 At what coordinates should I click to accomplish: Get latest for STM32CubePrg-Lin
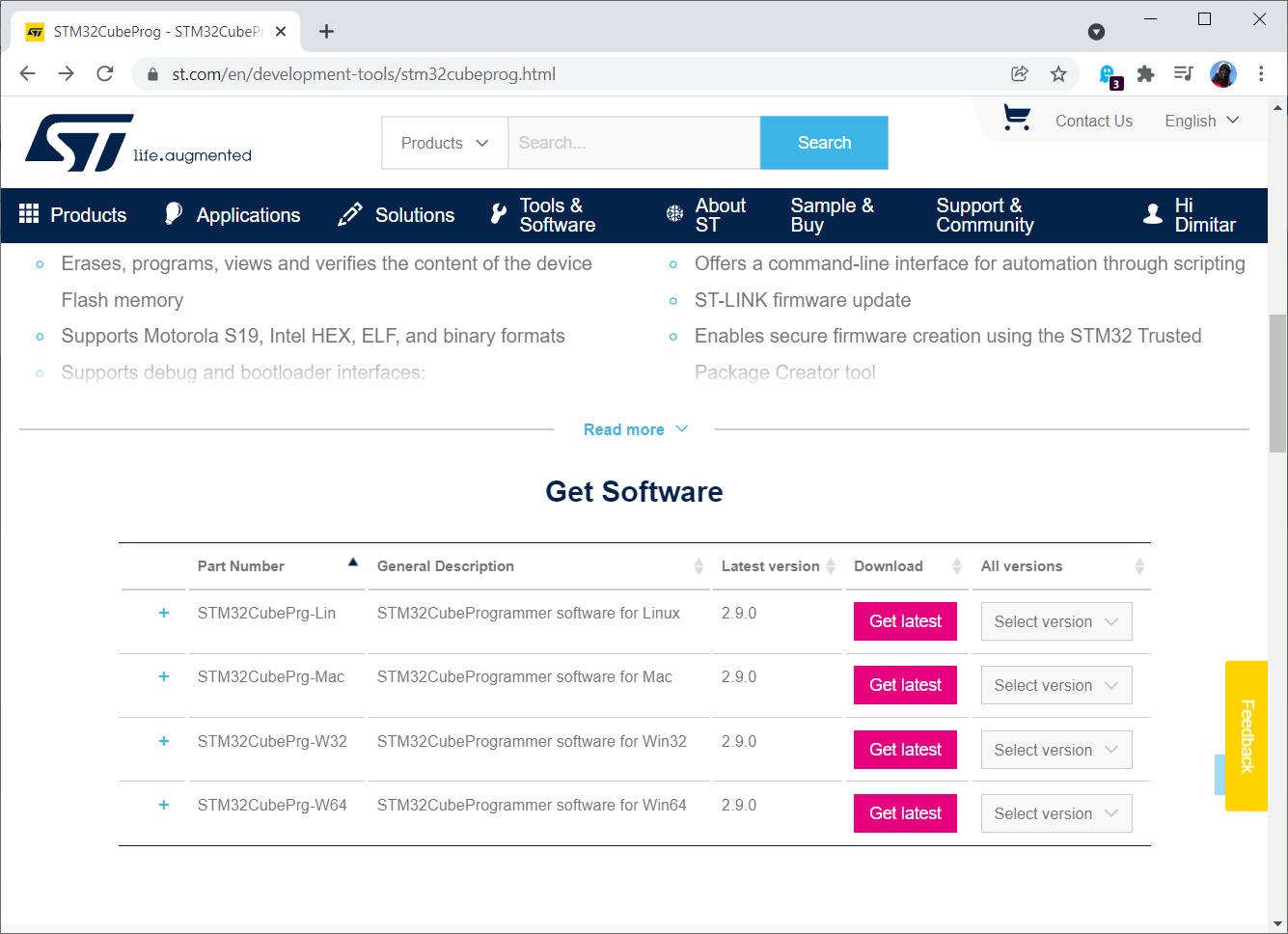coord(905,621)
